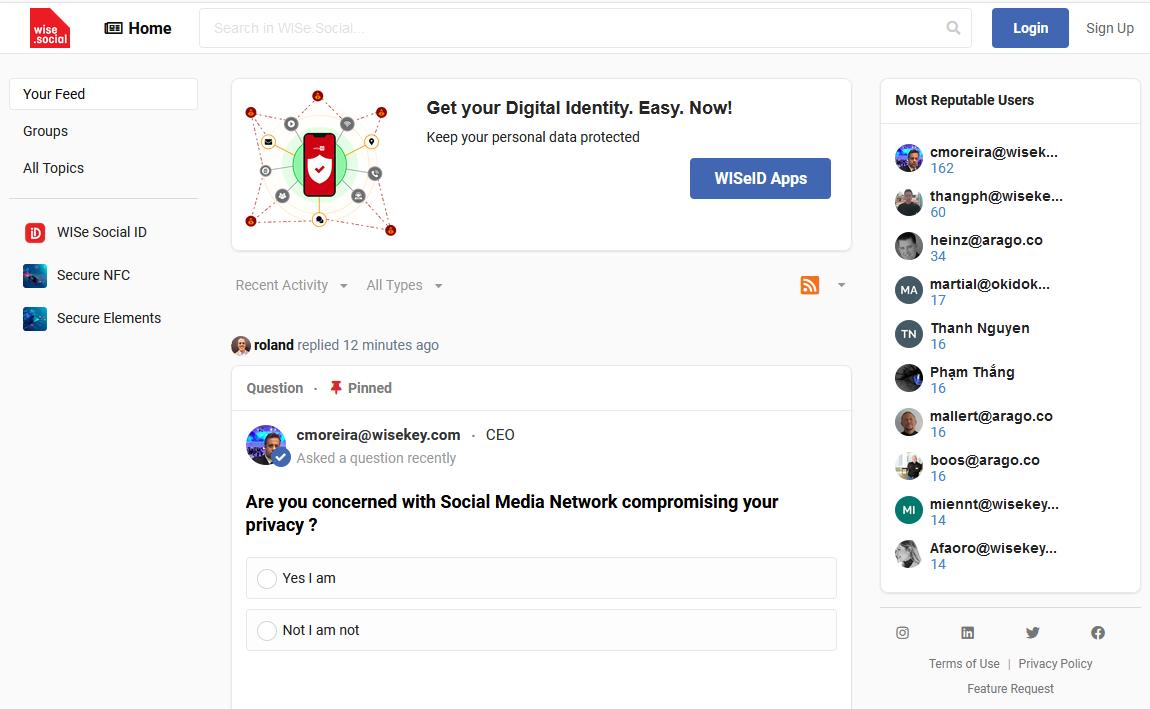Expand the All Types filter dropdown
The image size is (1150, 709).
404,285
